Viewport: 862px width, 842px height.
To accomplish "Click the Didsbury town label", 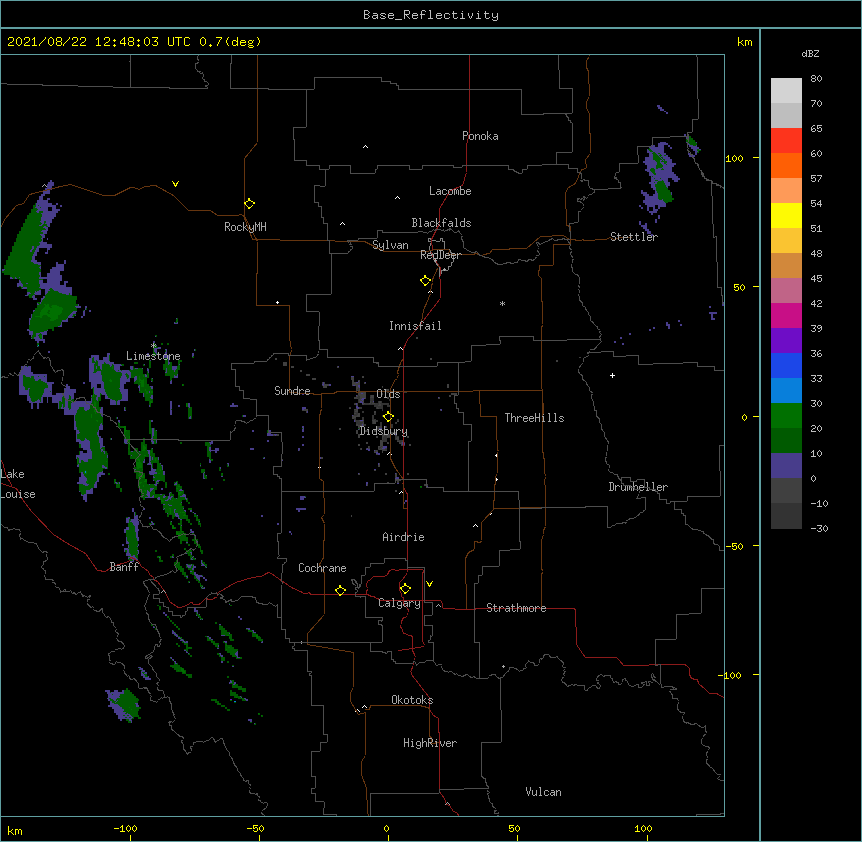I will pyautogui.click(x=383, y=431).
